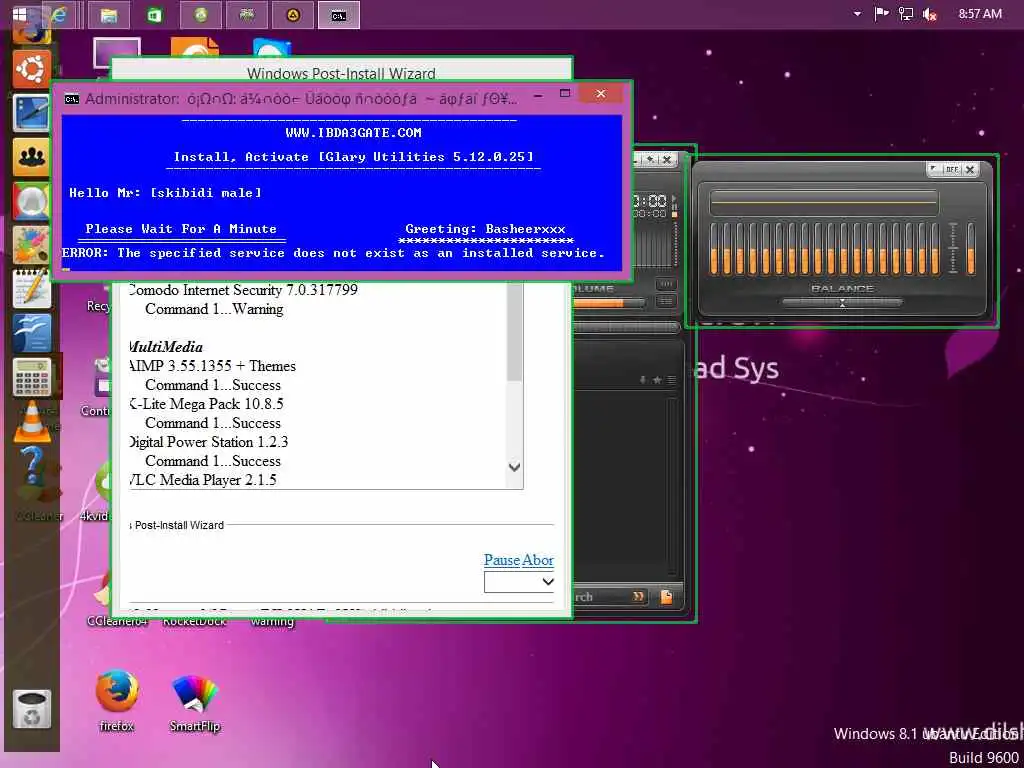Click the first equalizer band slider

point(714,248)
